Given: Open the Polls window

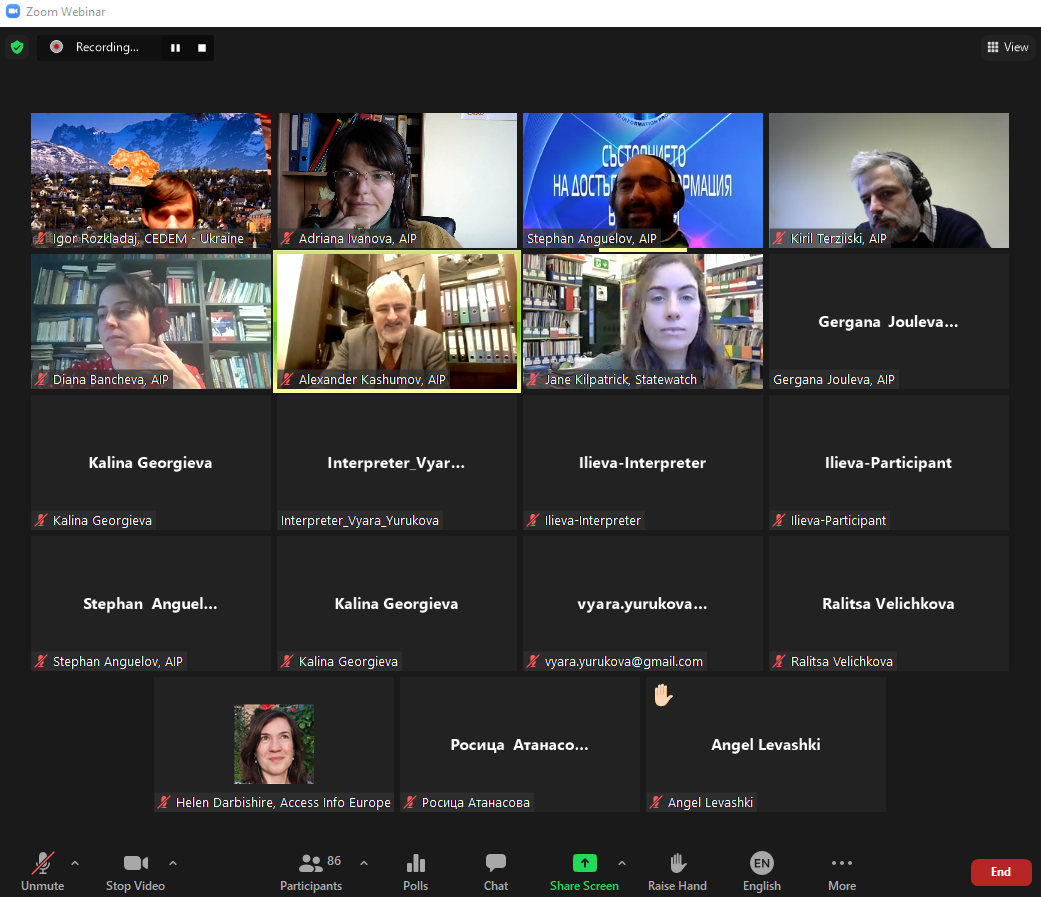Looking at the screenshot, I should pyautogui.click(x=416, y=870).
